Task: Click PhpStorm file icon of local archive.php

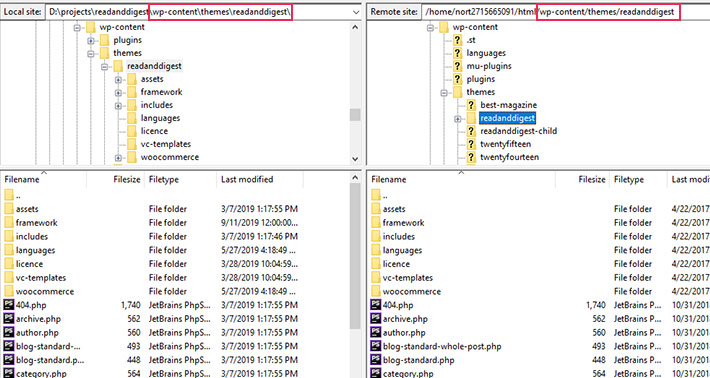Action: point(9,319)
